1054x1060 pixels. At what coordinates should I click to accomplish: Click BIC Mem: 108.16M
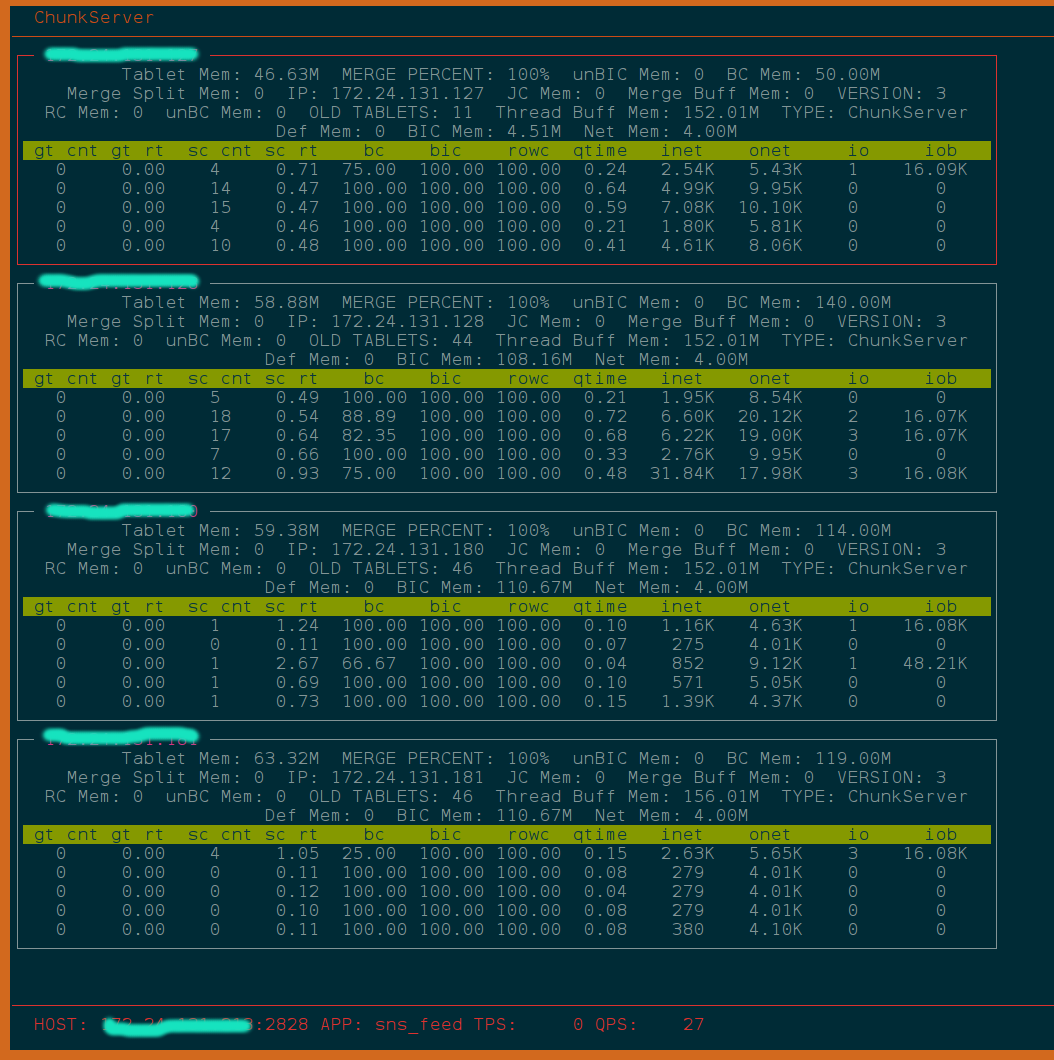(x=484, y=359)
